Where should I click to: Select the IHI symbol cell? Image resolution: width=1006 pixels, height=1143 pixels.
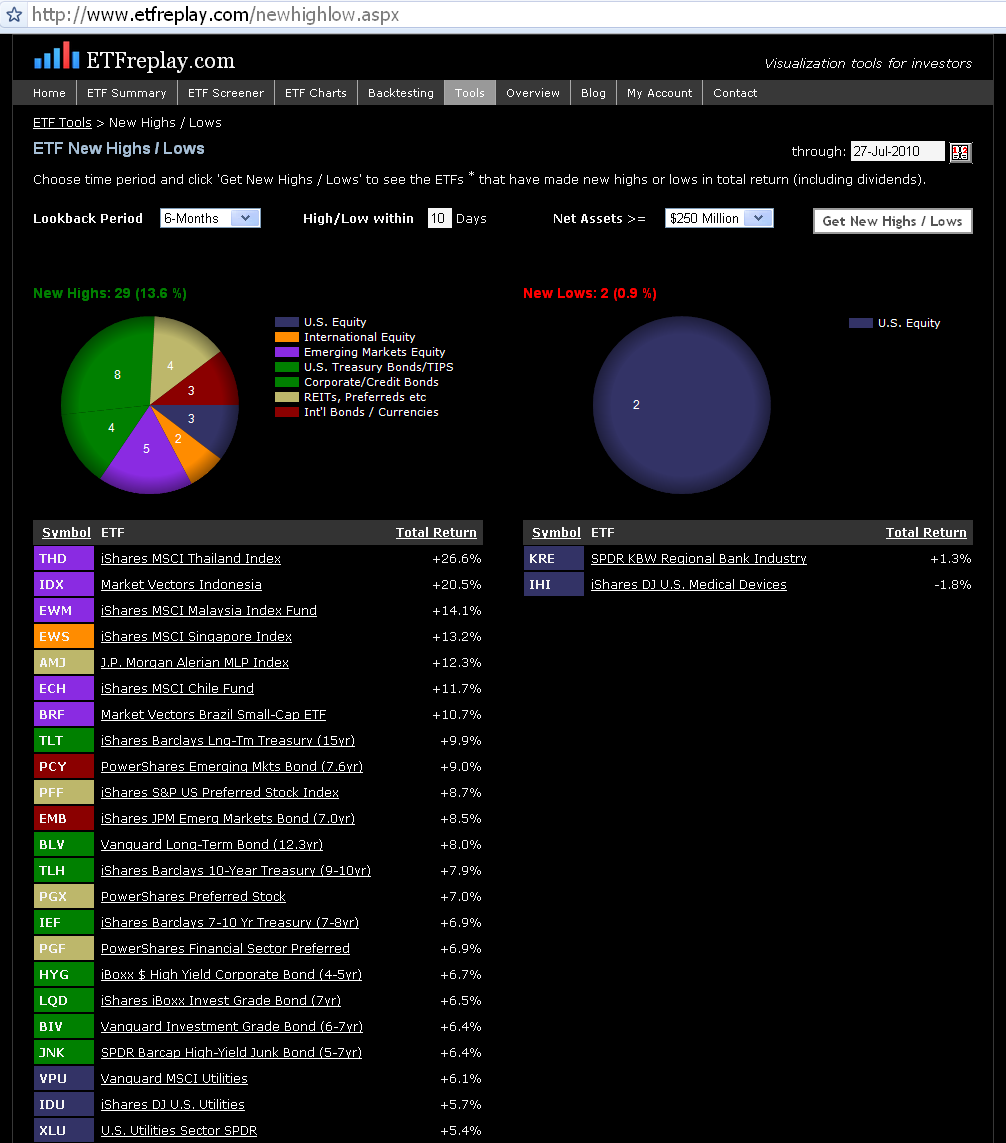554,585
